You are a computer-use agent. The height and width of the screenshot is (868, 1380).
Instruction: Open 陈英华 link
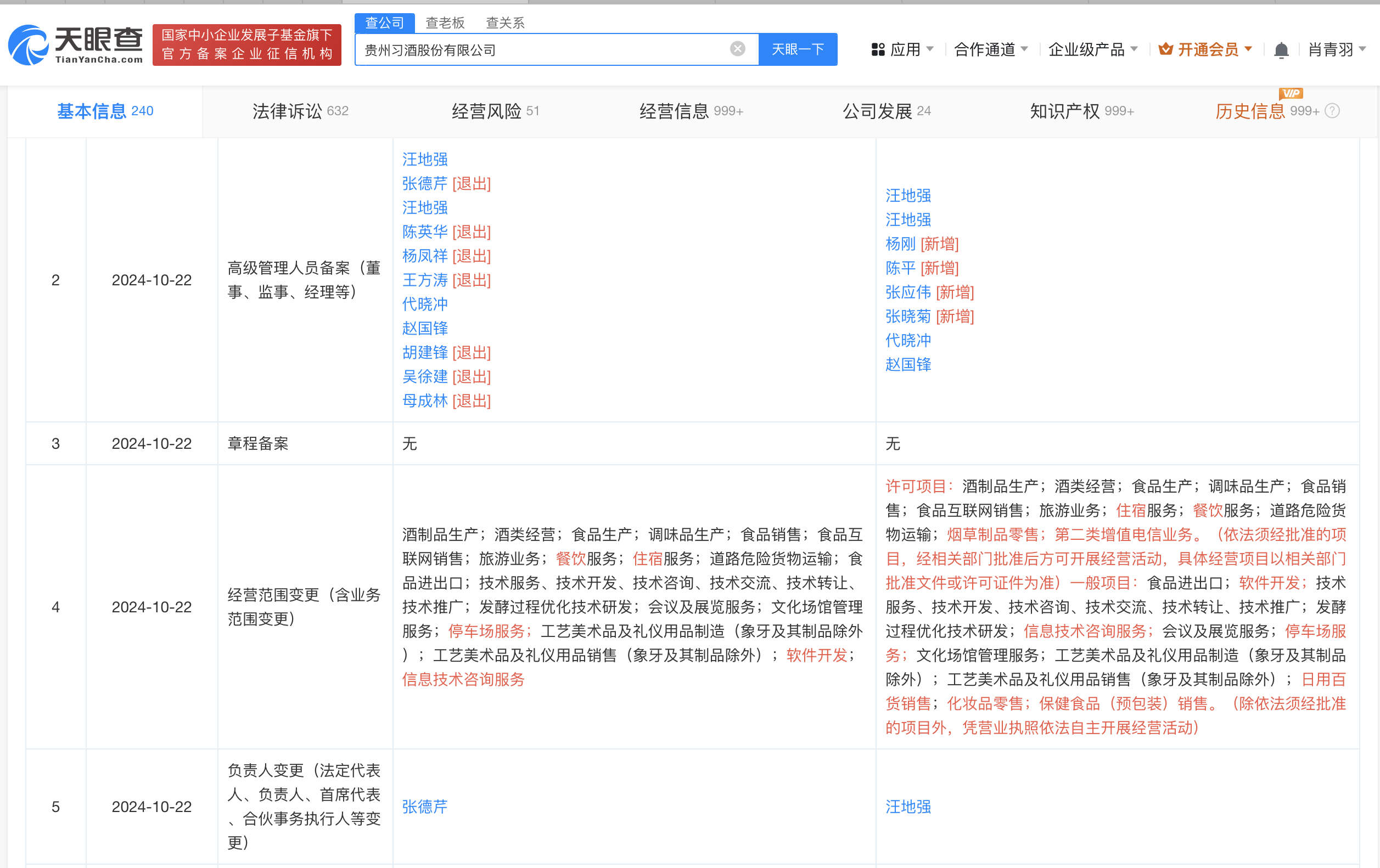(425, 232)
